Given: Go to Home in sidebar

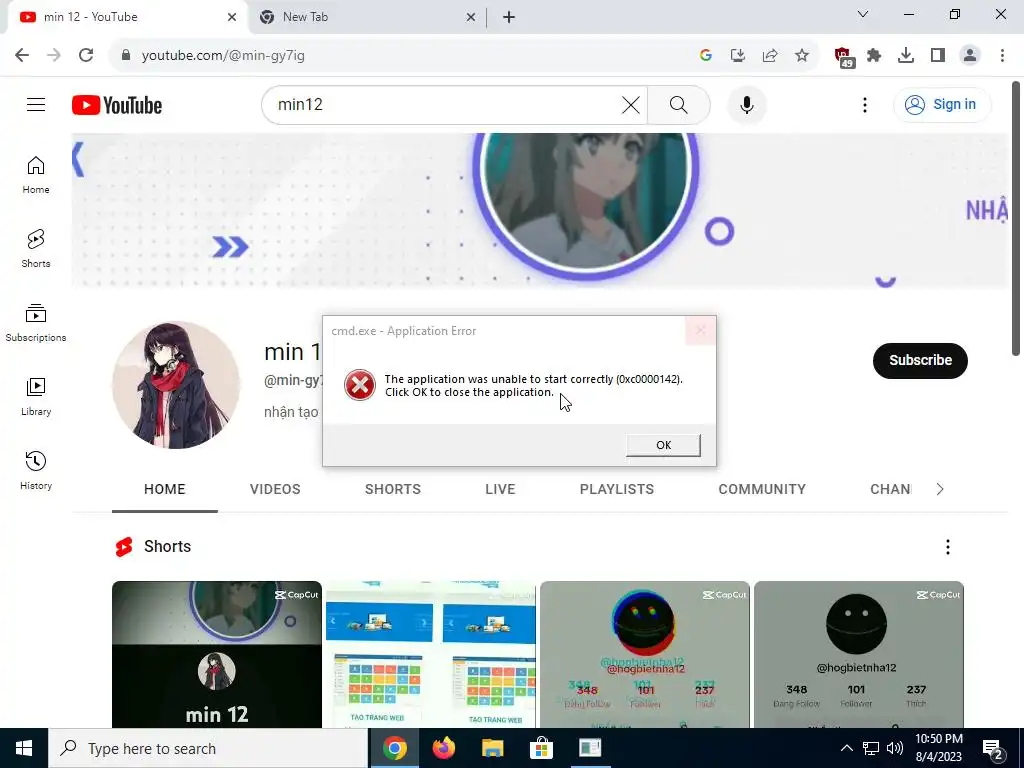Looking at the screenshot, I should 36,175.
